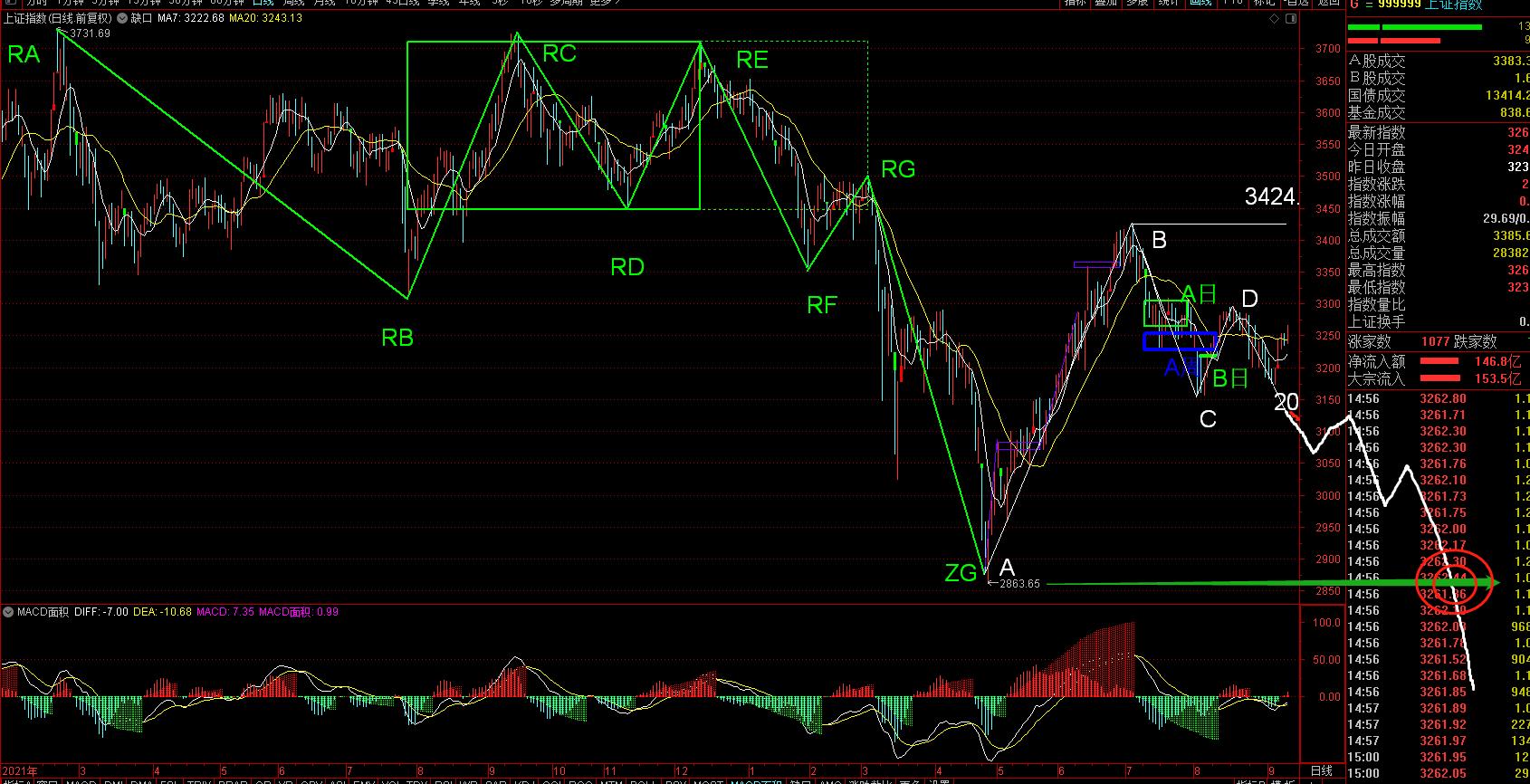Click the DIFF: -7.00 value
1530x784 pixels.
point(101,612)
